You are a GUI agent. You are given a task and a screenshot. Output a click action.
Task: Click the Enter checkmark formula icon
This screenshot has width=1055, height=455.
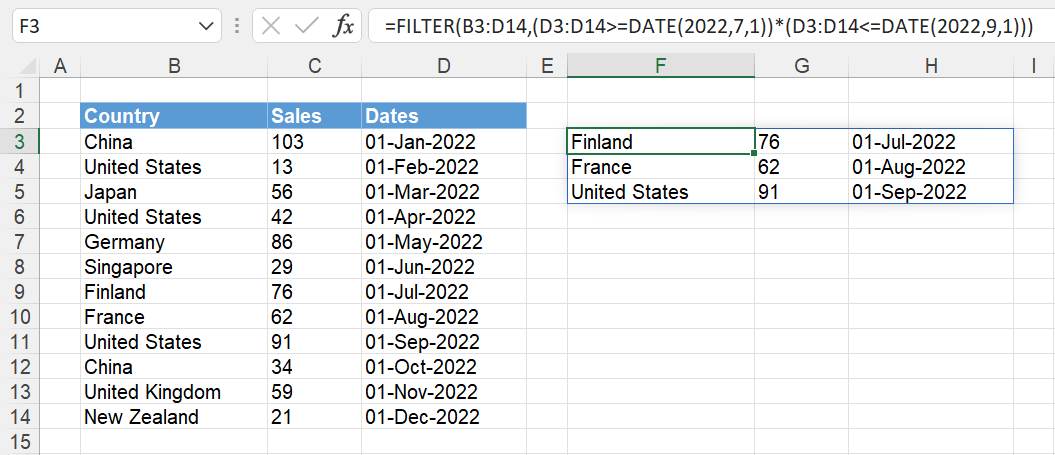coord(307,26)
